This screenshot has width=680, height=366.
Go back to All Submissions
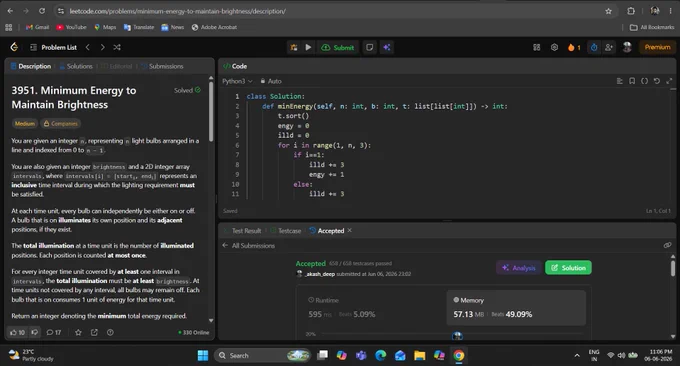(x=248, y=245)
